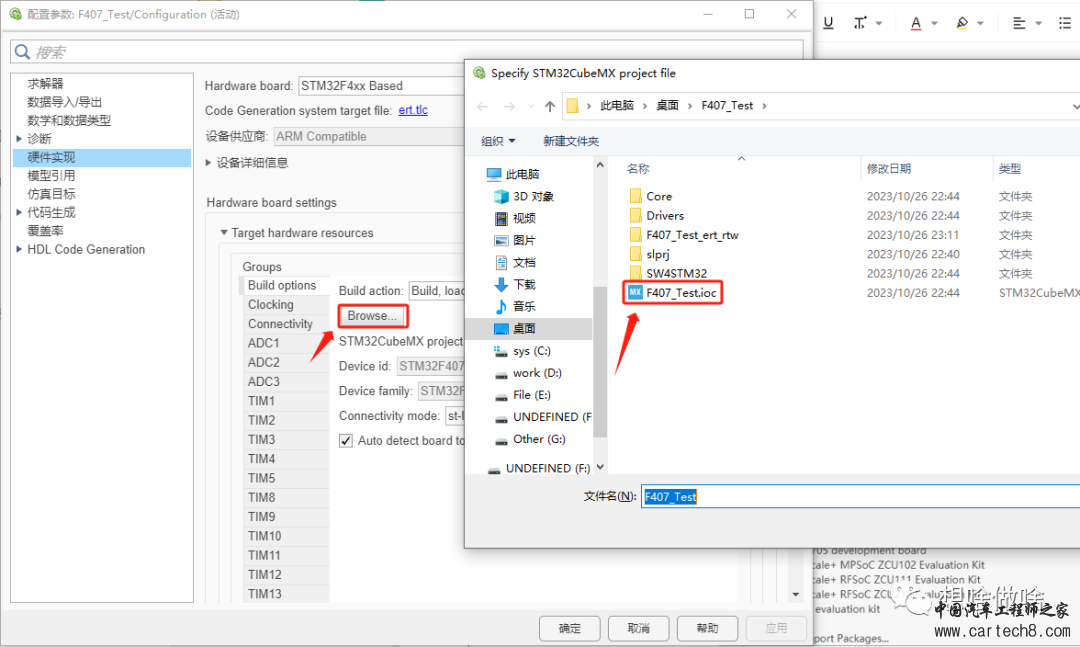Open 音乐 in the dialog sidebar
The width and height of the screenshot is (1080, 647).
(x=516, y=307)
